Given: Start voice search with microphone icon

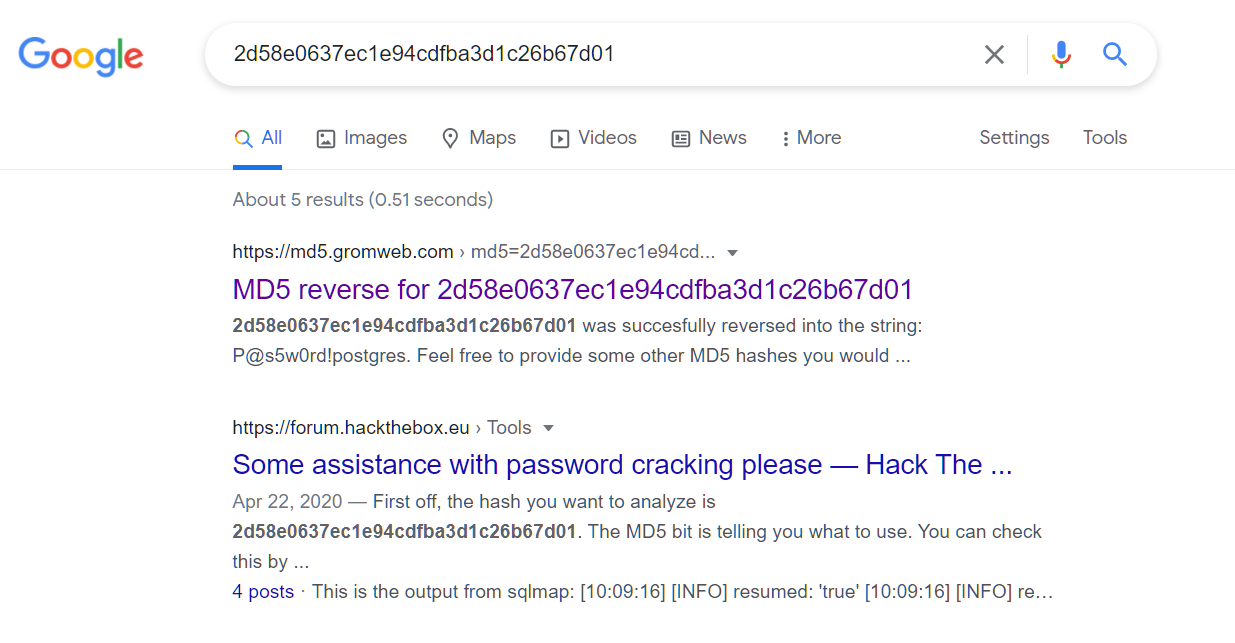Looking at the screenshot, I should click(1061, 55).
